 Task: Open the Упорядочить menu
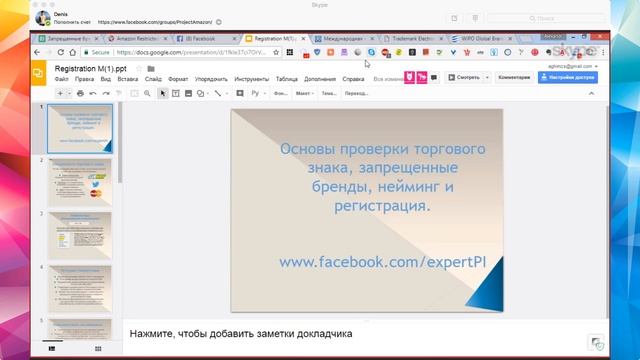tap(211, 79)
